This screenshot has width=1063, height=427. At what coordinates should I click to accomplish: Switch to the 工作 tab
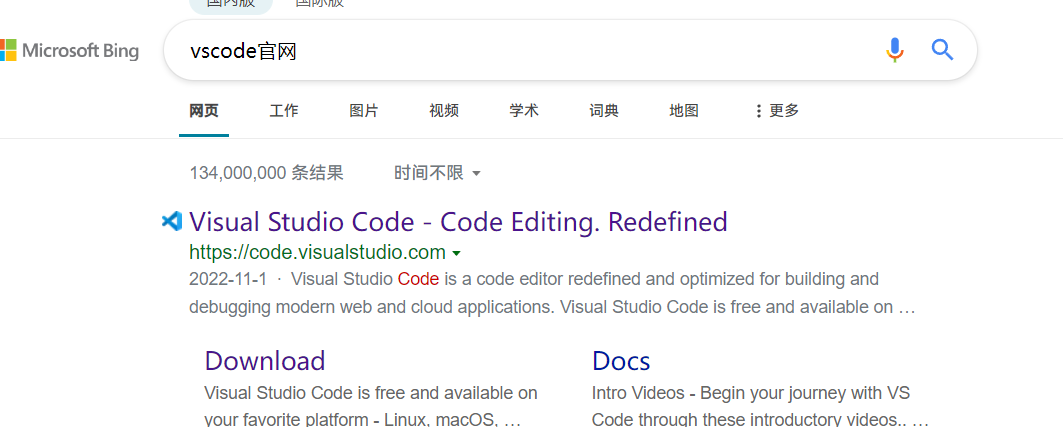point(283,111)
